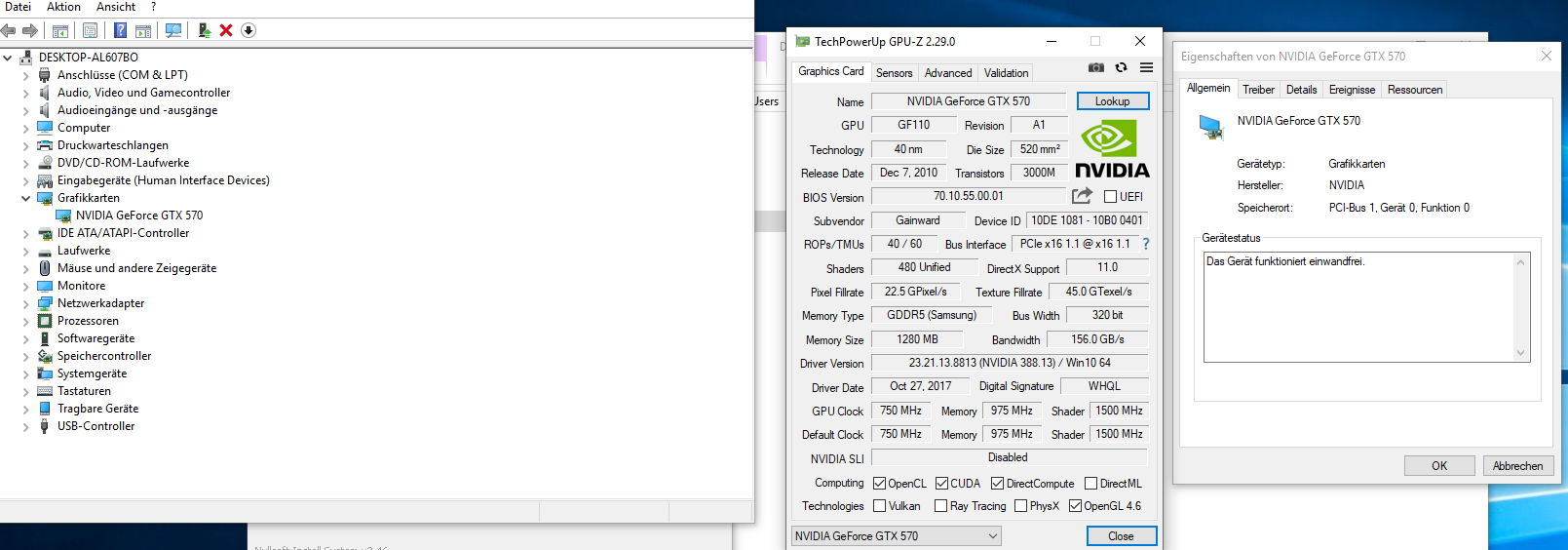The height and width of the screenshot is (550, 1568).
Task: Click the GPU-Z refresh icon
Action: 1122,67
